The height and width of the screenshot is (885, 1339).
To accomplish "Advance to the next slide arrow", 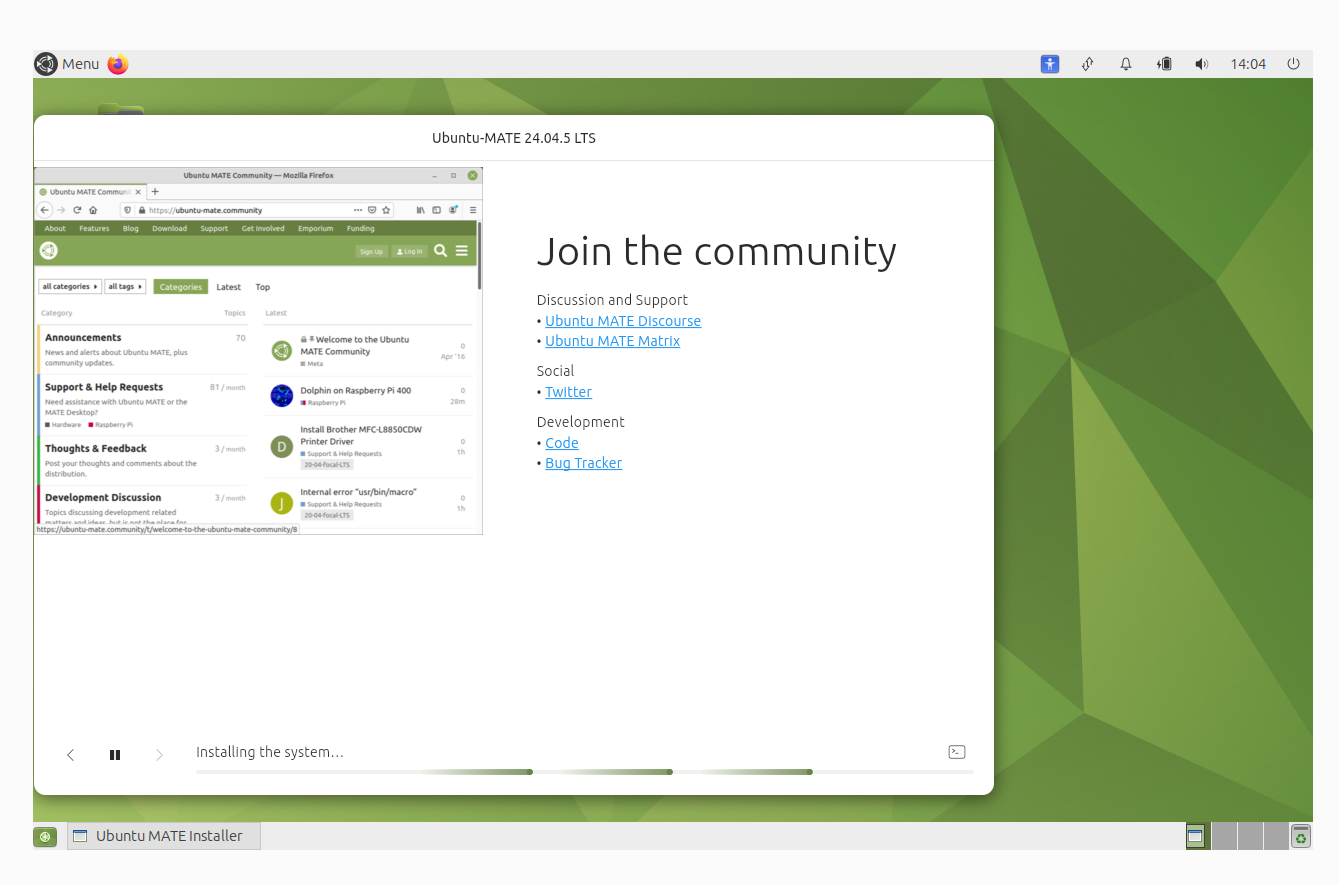I will point(159,755).
